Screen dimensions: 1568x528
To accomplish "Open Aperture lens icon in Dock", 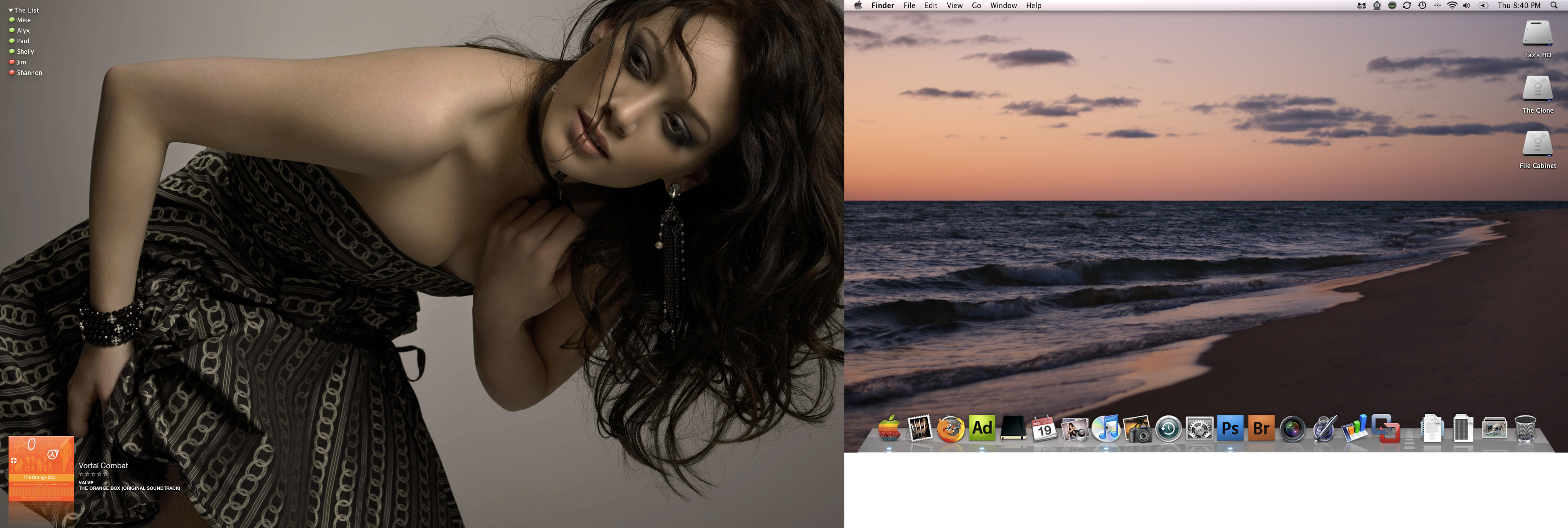I will pyautogui.click(x=1292, y=429).
